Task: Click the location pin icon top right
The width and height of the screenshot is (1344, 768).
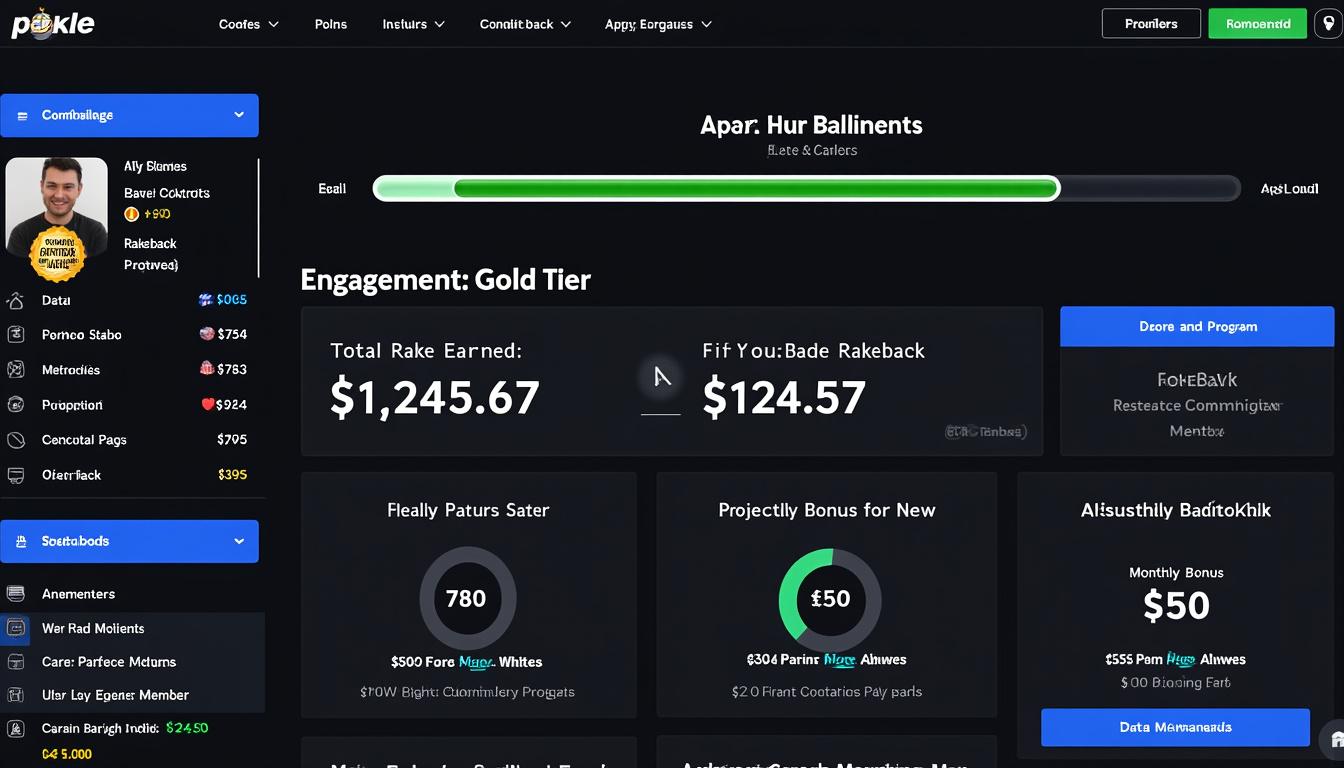Action: [1326, 22]
